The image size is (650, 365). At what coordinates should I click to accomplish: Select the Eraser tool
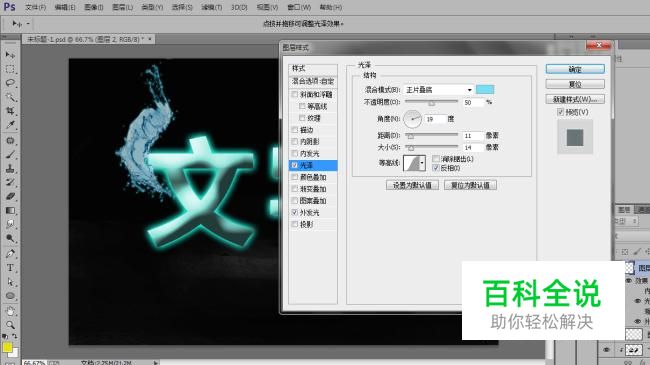point(10,197)
